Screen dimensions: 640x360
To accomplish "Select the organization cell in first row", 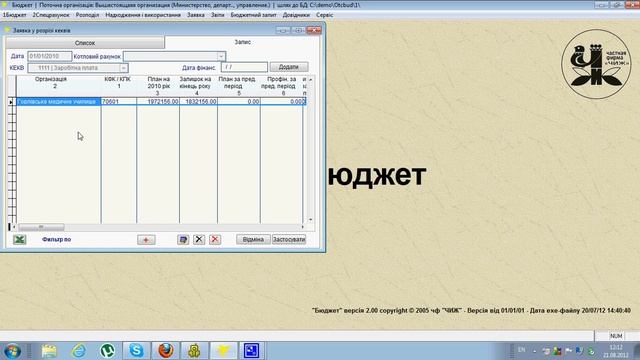I will (58, 101).
